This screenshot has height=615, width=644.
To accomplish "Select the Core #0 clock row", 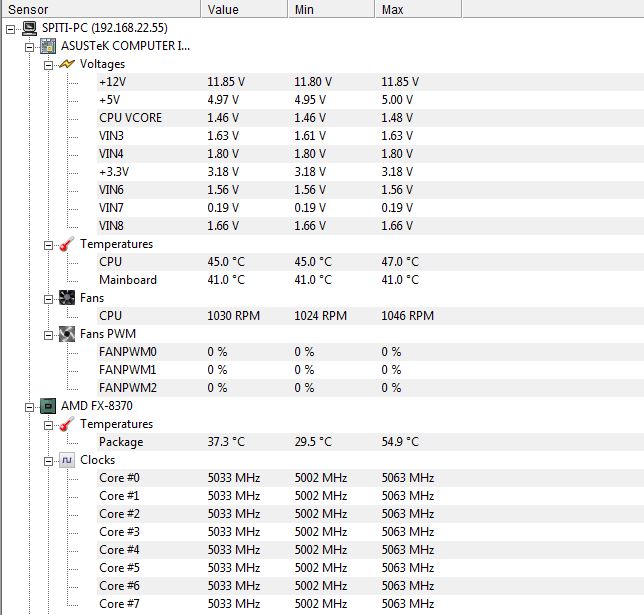I will (x=370, y=478).
